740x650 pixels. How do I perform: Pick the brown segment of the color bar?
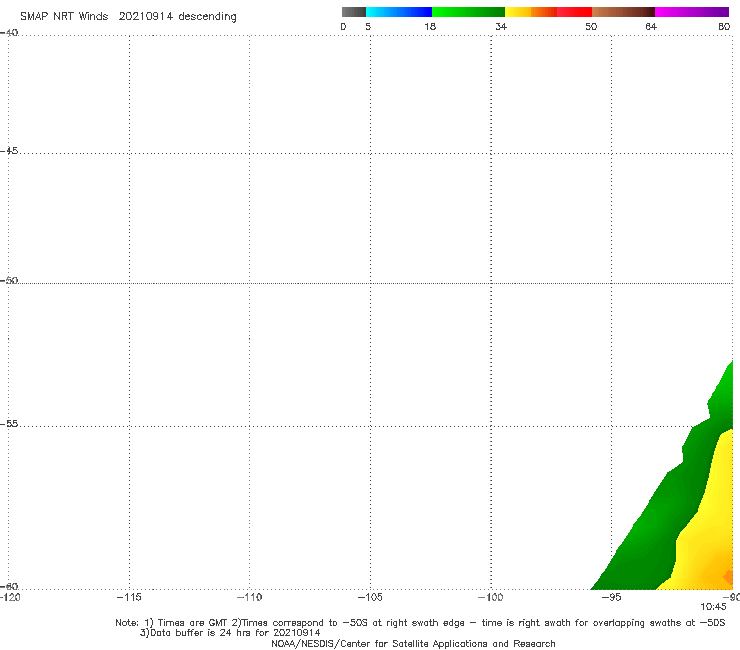point(623,12)
